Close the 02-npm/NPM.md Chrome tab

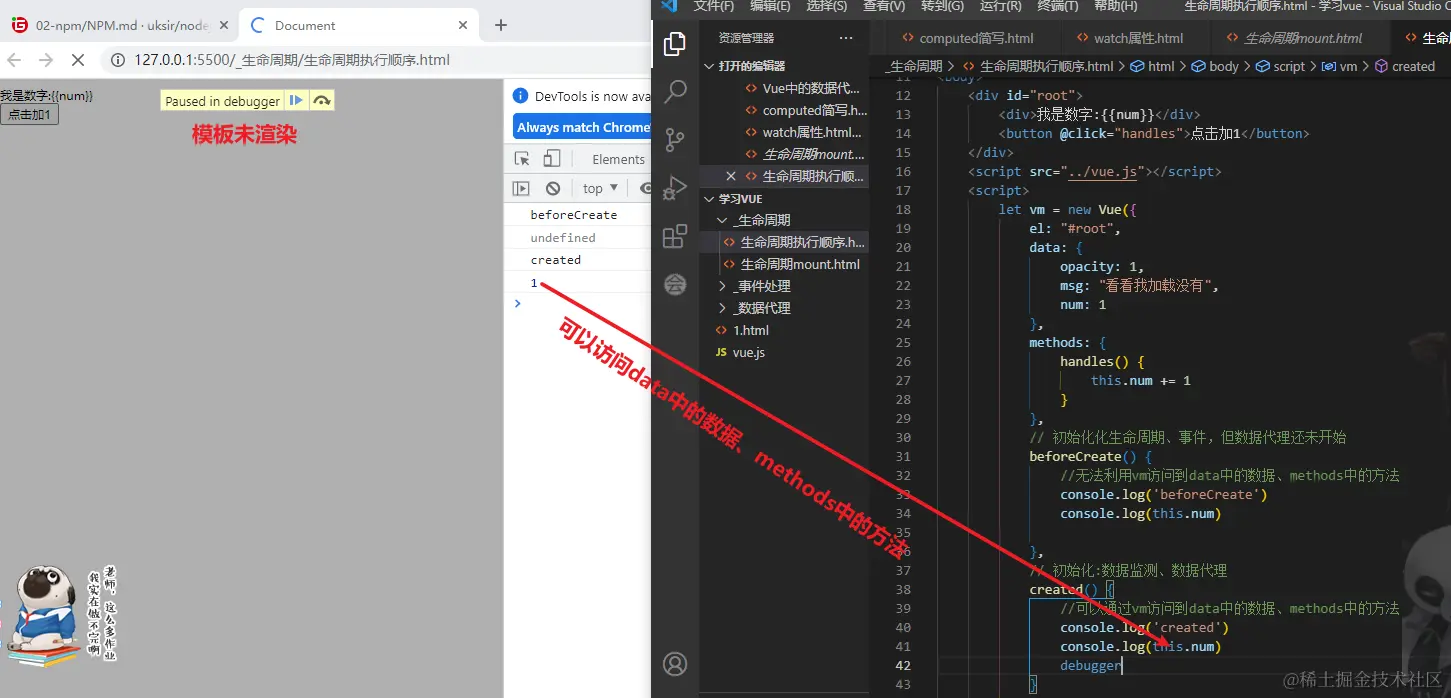tap(225, 25)
